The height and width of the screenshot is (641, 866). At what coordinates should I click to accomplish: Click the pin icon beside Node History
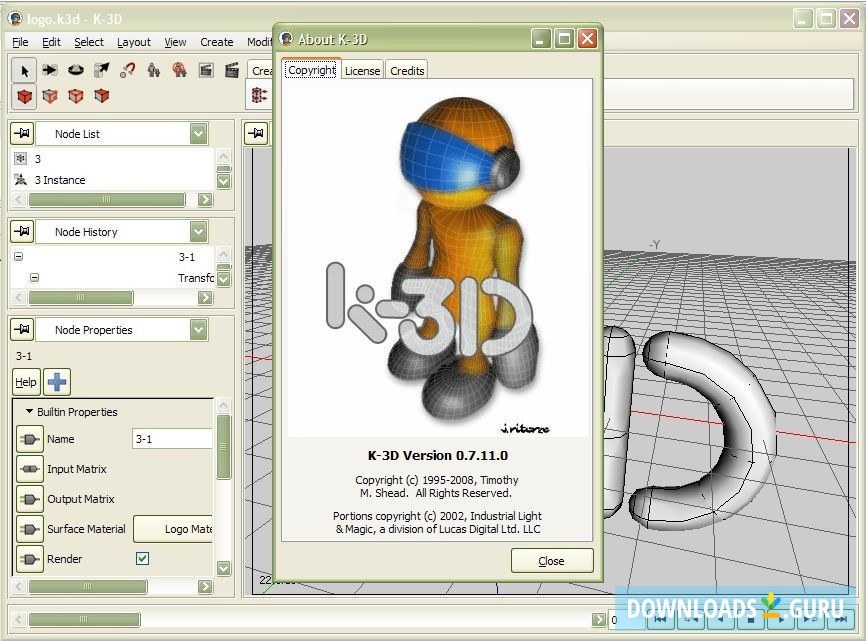tap(22, 231)
